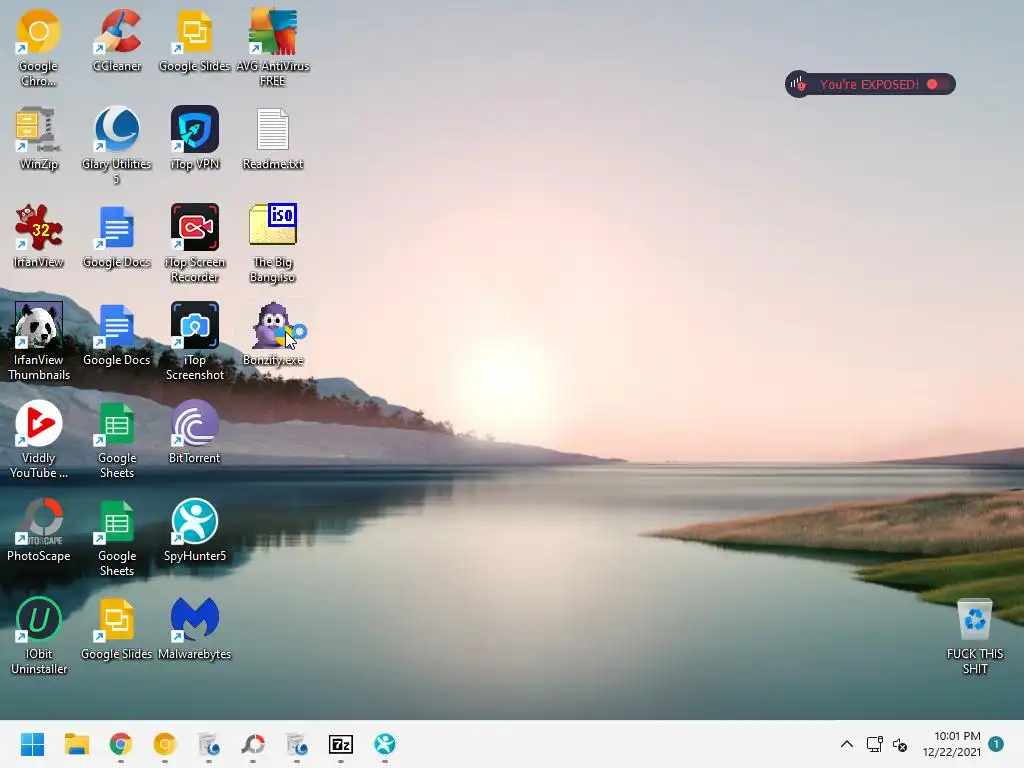The height and width of the screenshot is (768, 1024).
Task: Open PhotoScape from the taskbar
Action: click(x=253, y=744)
